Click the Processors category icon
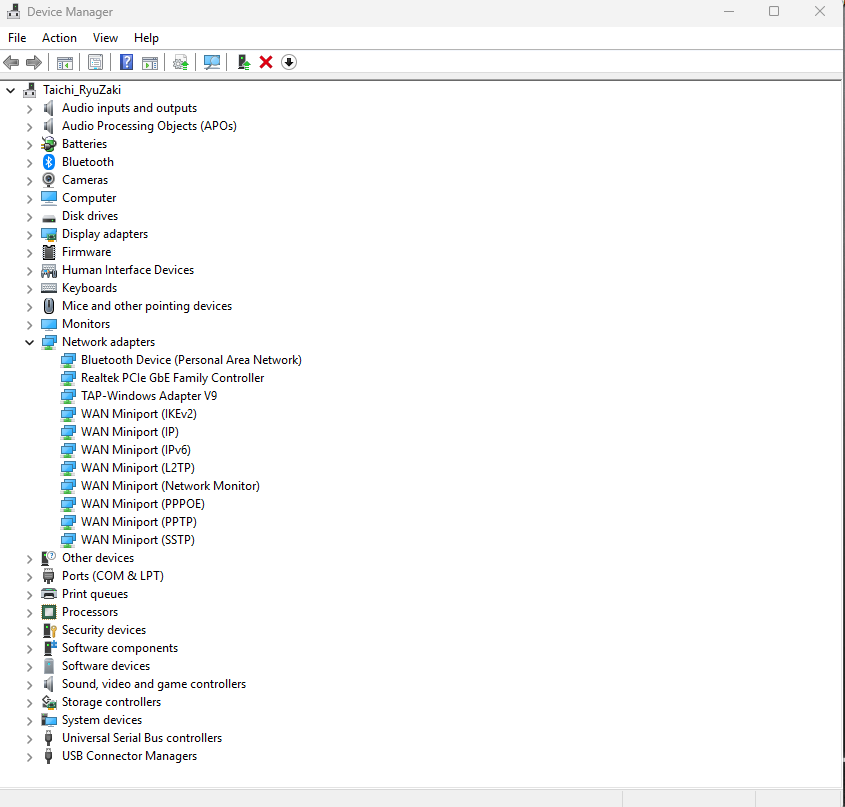The width and height of the screenshot is (845, 807). (49, 612)
